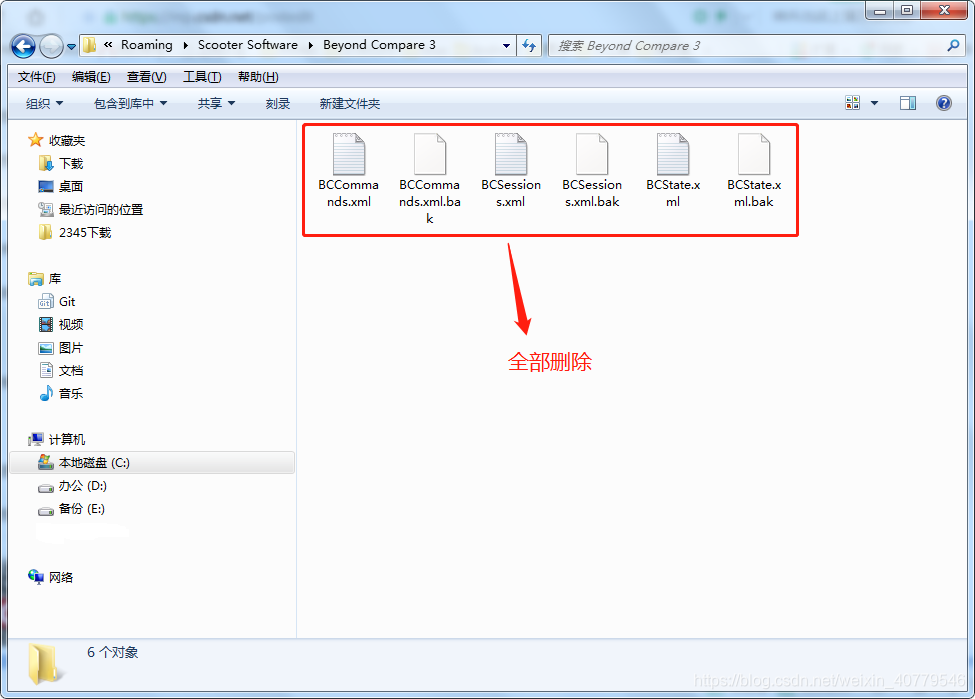Maximize the Explorer window

[x=907, y=11]
